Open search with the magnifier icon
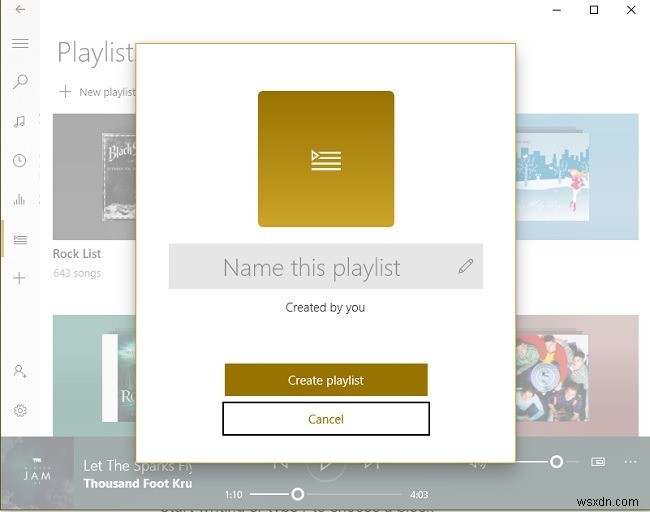Screen dimensions: 650x512 (x=20, y=82)
